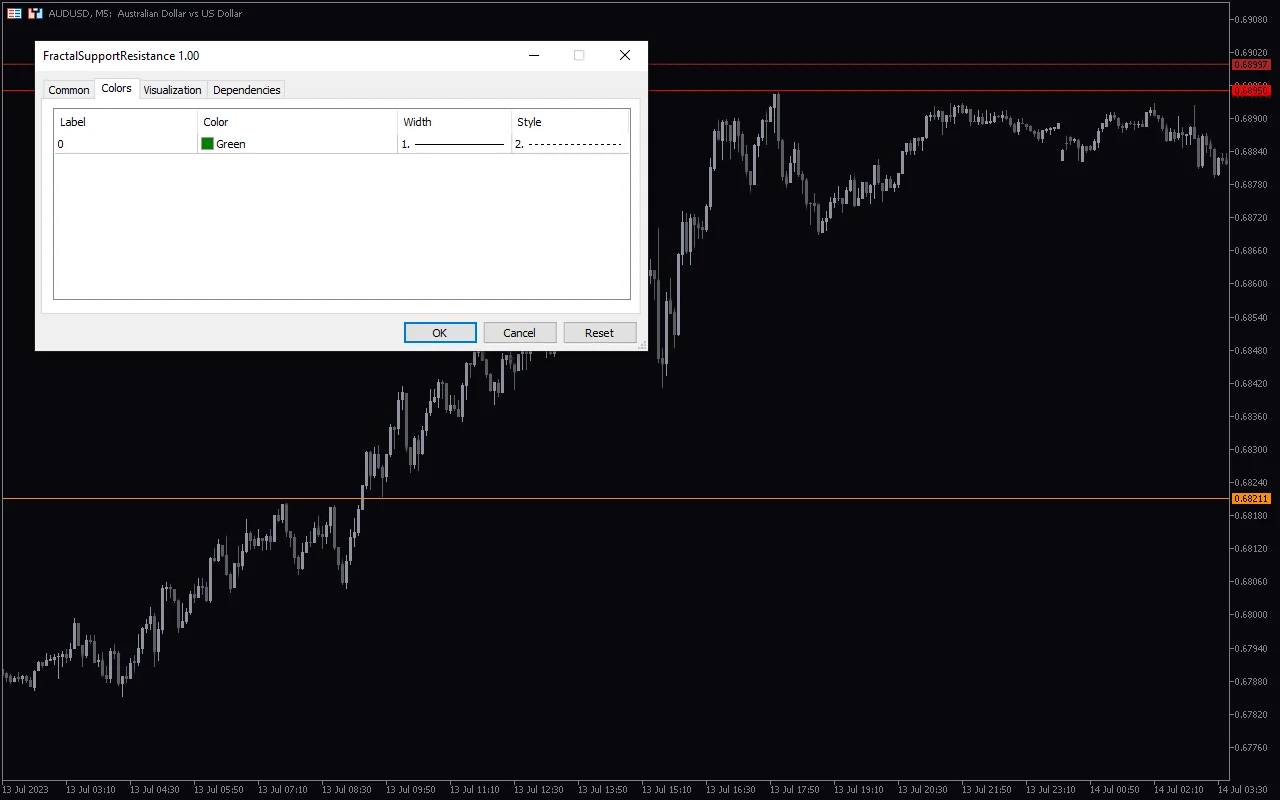Confirm settings with the OK button
This screenshot has height=800, width=1280.
pyautogui.click(x=440, y=332)
